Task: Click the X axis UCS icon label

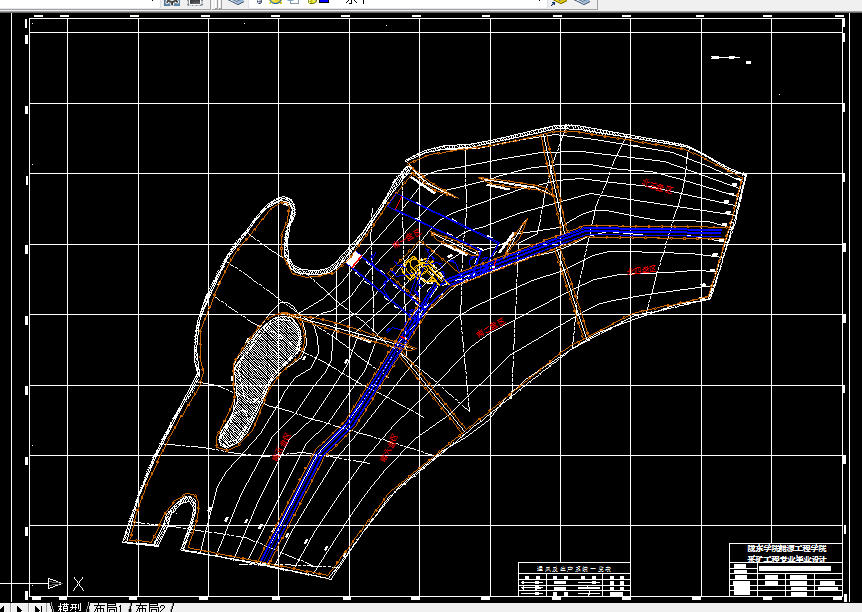Action: [x=79, y=584]
